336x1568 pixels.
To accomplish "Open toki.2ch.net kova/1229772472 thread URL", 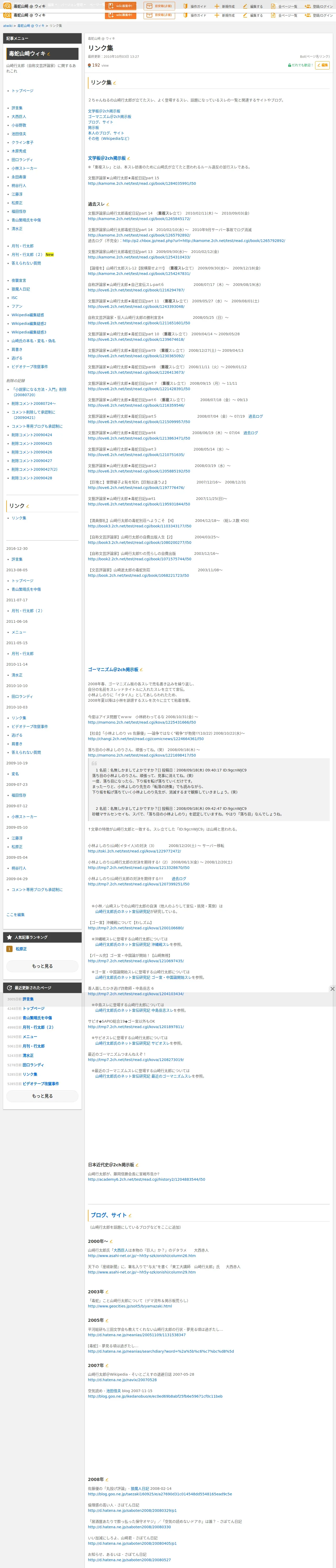I will (134, 852).
